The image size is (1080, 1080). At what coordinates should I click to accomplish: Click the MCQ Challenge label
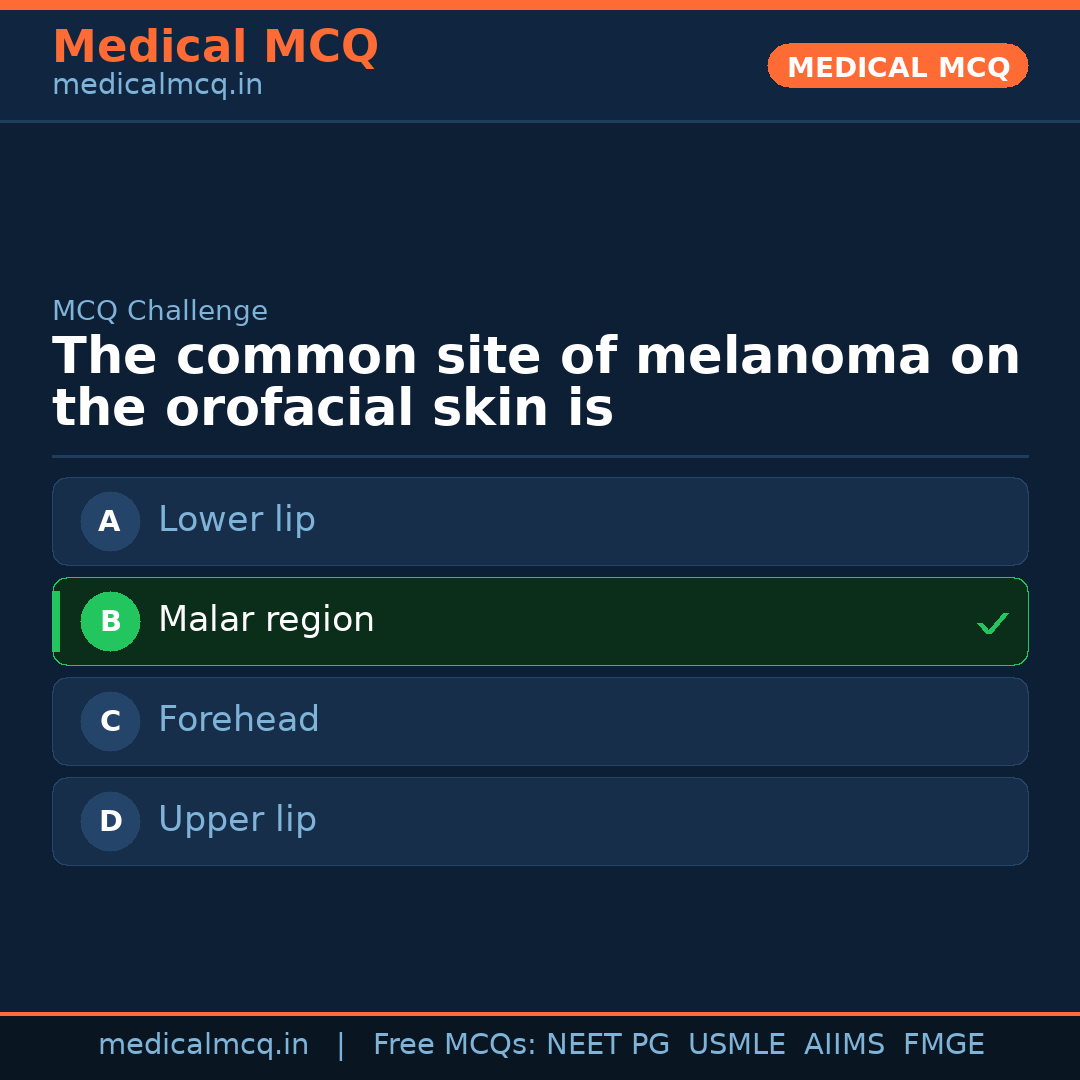(160, 311)
